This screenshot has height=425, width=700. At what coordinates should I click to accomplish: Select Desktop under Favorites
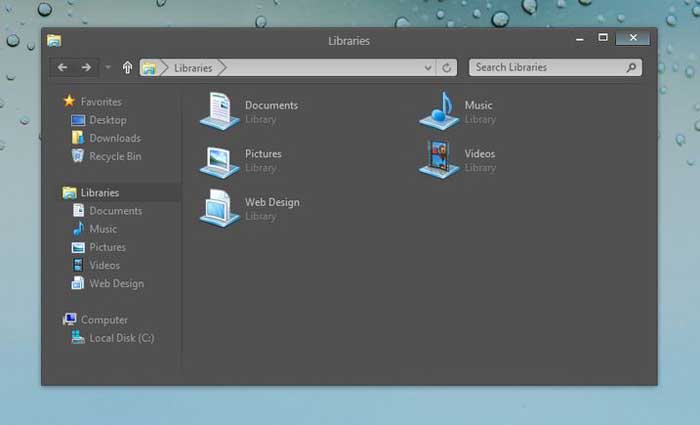(107, 120)
